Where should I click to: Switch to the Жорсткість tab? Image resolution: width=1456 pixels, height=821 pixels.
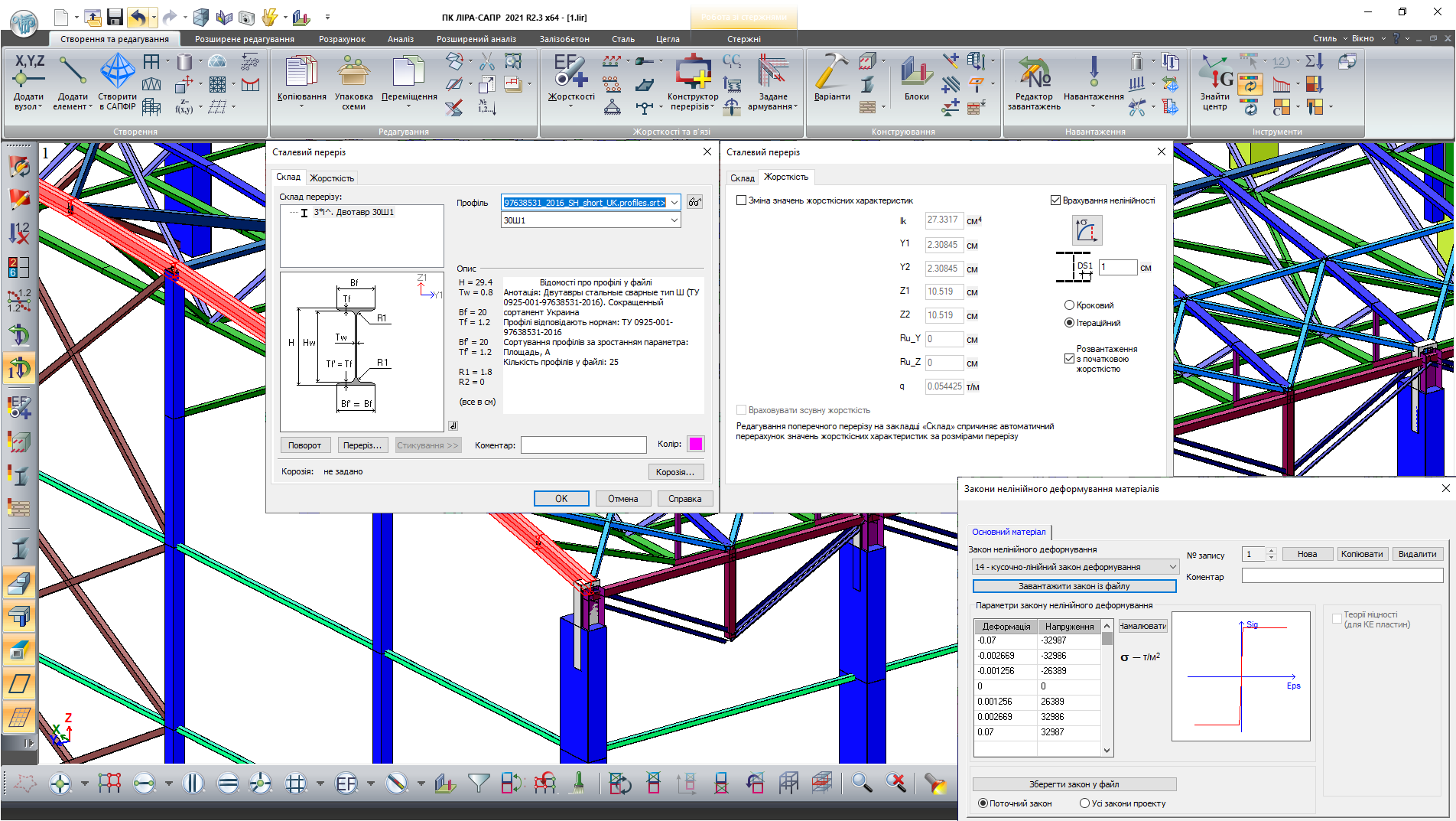point(332,178)
